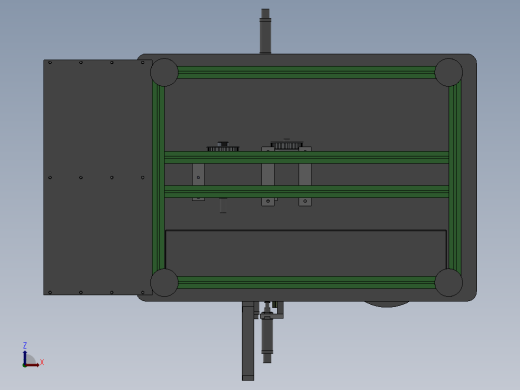Select the small timing pulley on the crossbar
The height and width of the screenshot is (390, 520).
223,147
